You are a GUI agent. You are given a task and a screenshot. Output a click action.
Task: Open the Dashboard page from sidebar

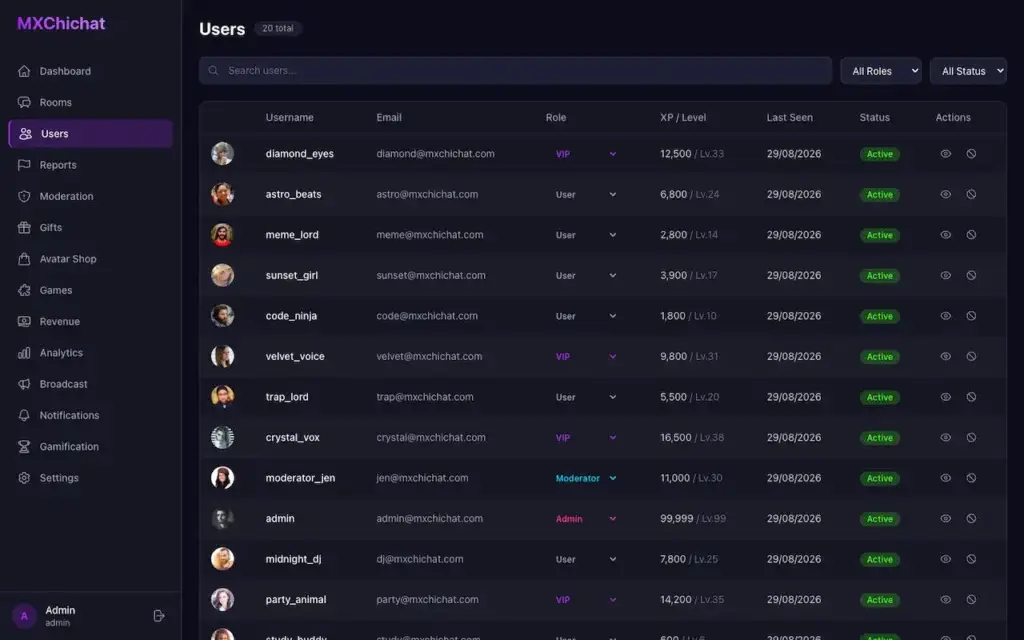click(x=90, y=71)
